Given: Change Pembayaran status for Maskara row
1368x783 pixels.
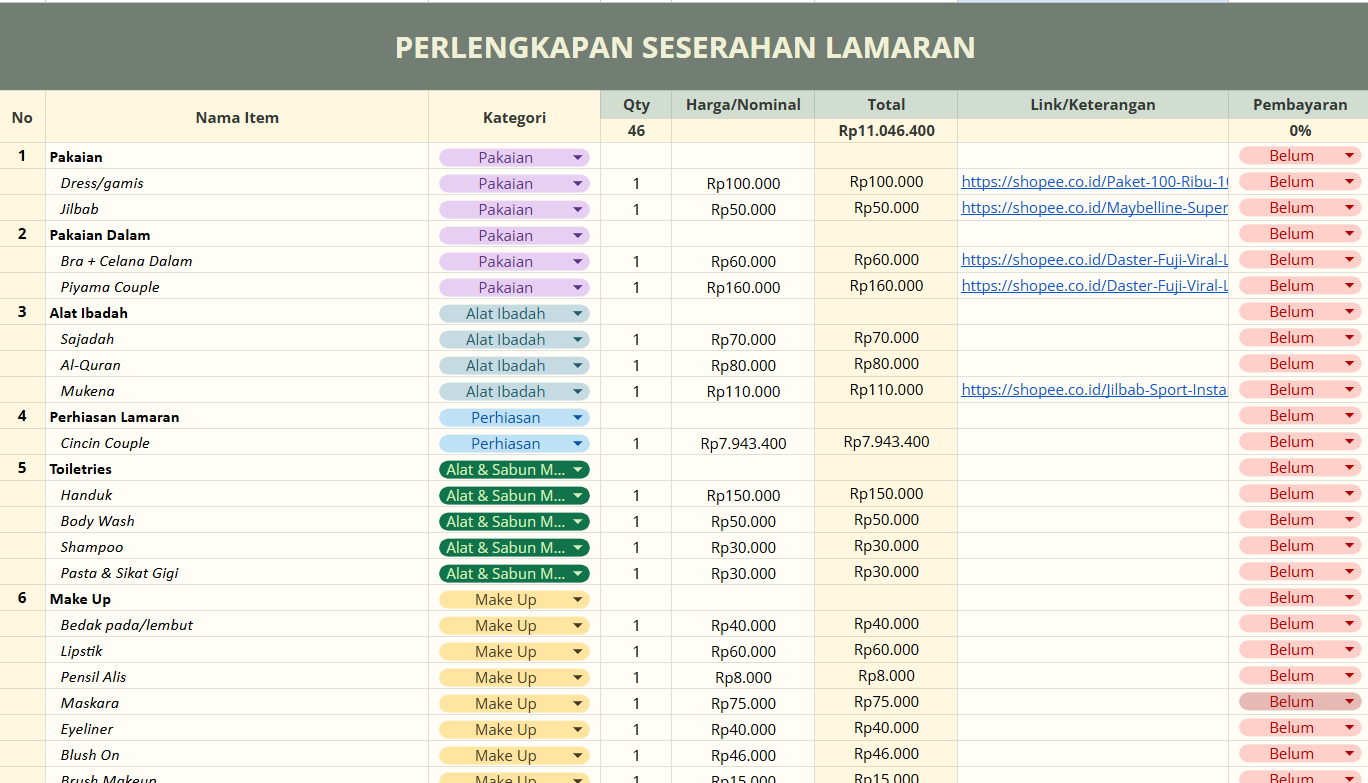Looking at the screenshot, I should click(1349, 702).
